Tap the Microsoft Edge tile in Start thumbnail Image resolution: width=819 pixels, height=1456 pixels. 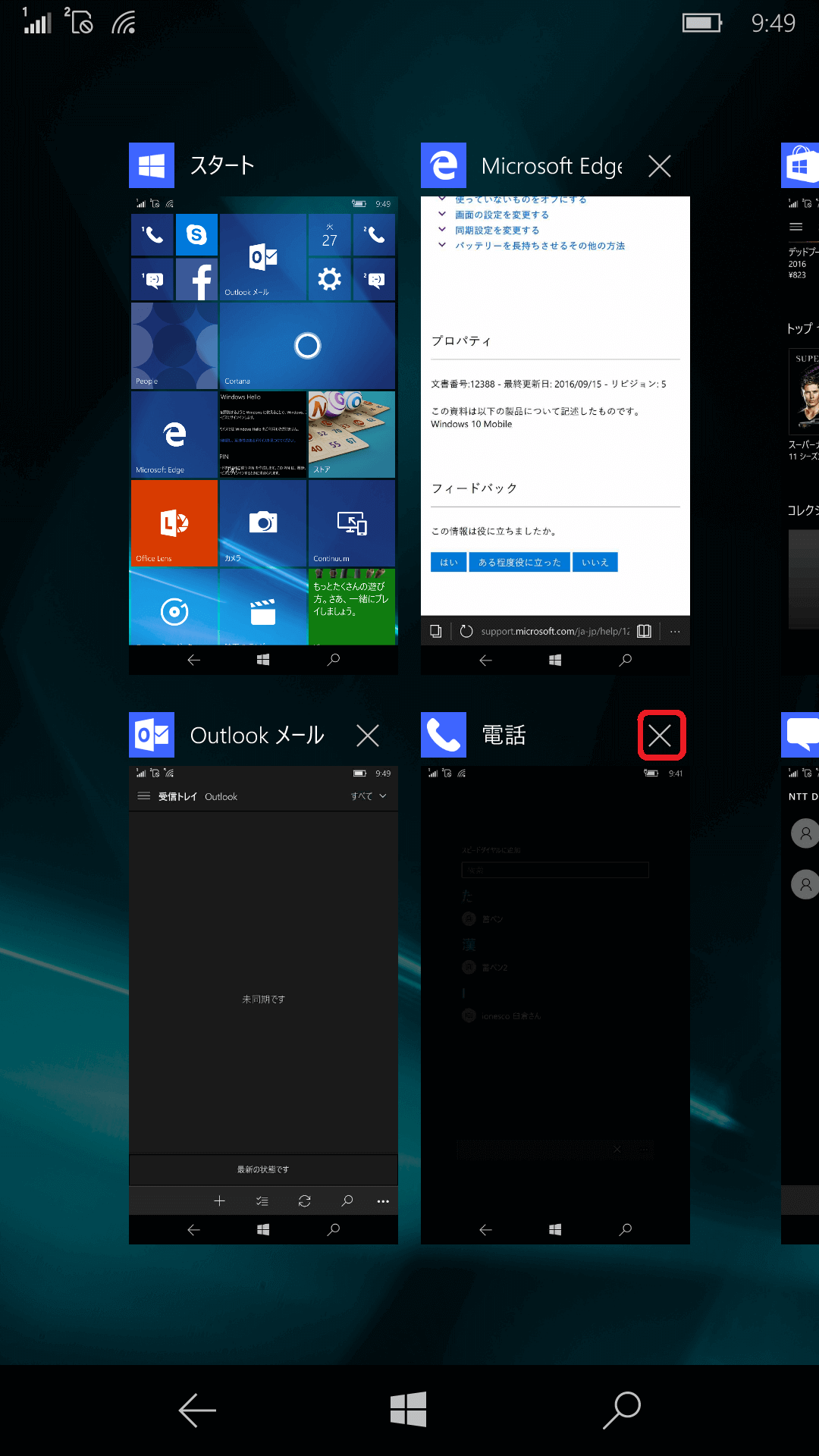pyautogui.click(x=174, y=435)
